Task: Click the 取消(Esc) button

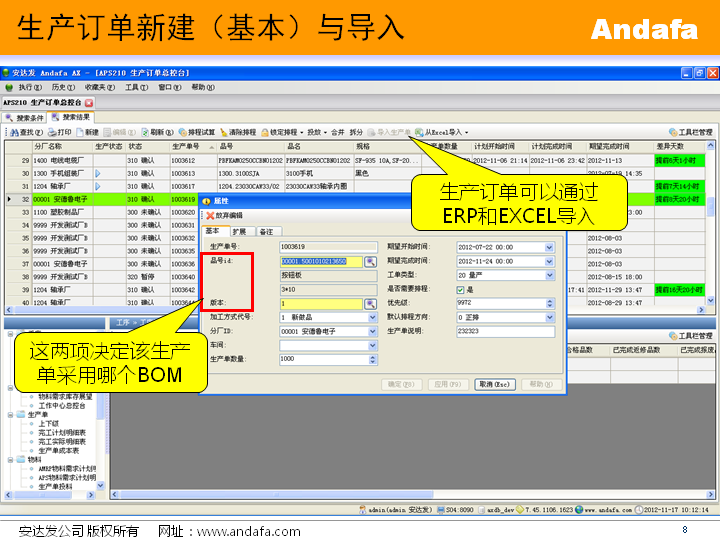Action: pos(496,384)
